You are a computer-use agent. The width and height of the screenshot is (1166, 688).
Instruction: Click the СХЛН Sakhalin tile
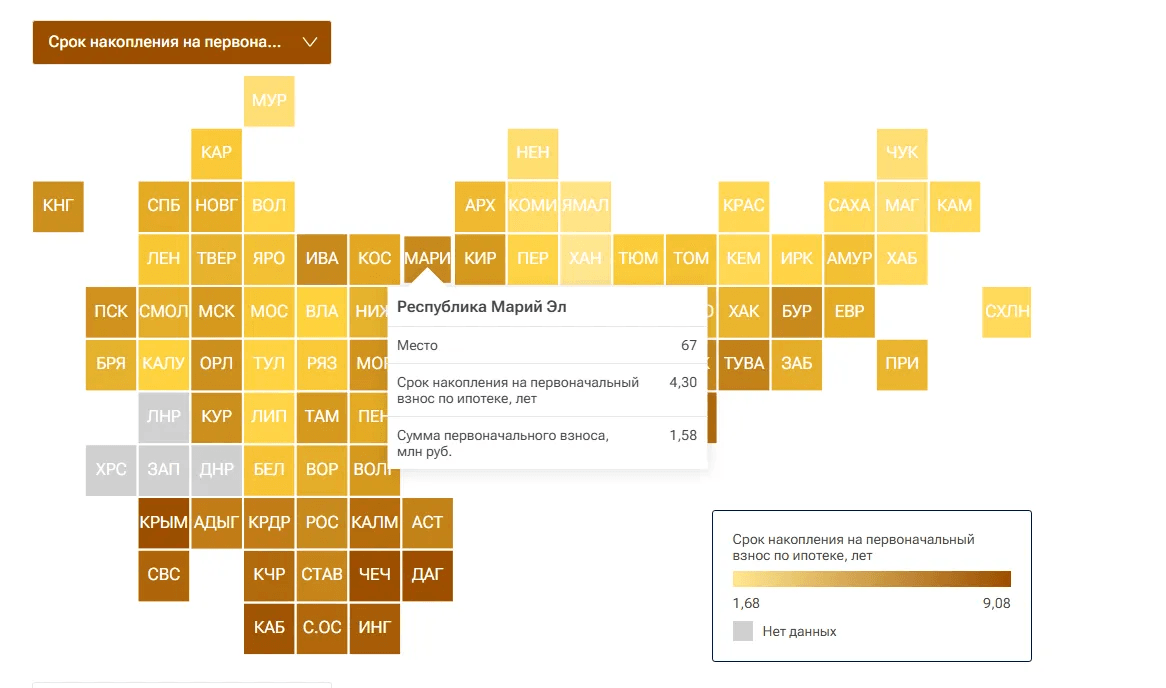point(1007,311)
